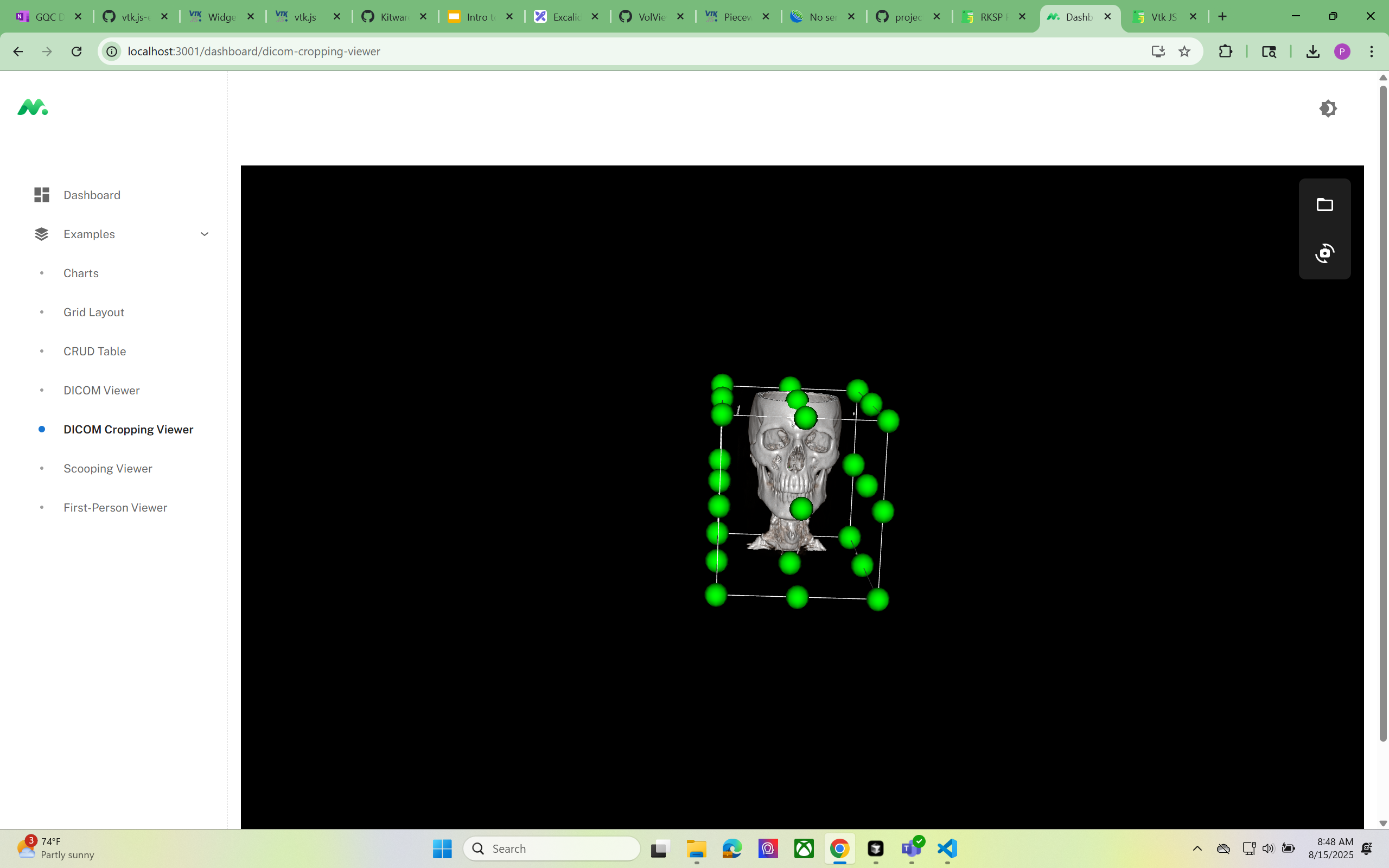
Task: Click the install app icon in address bar
Action: pyautogui.click(x=1158, y=52)
